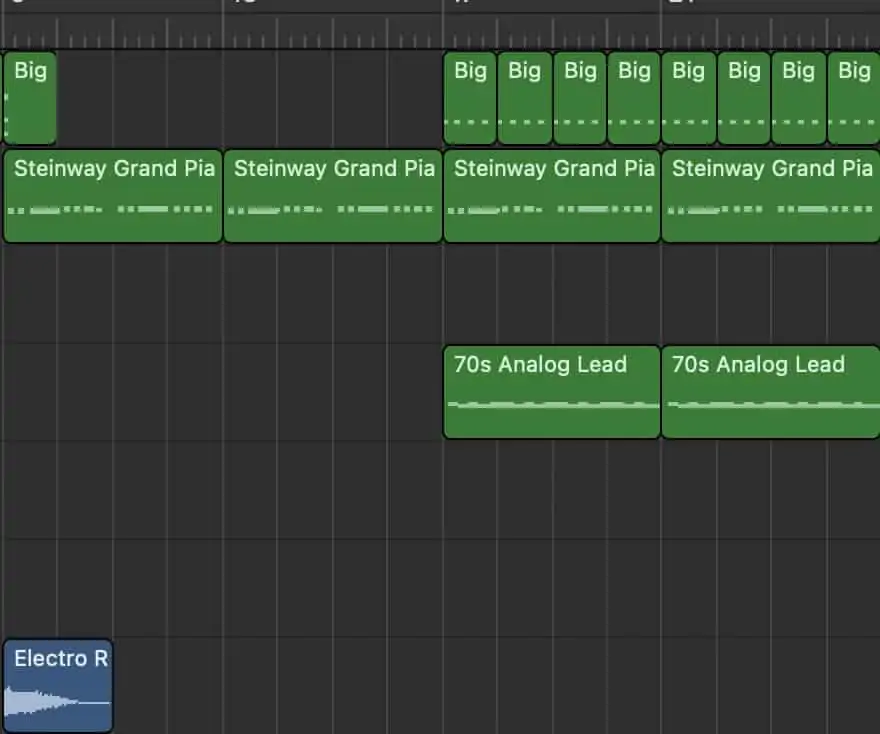Select the lone Big region above Electro R
The width and height of the screenshot is (880, 734).
click(30, 98)
